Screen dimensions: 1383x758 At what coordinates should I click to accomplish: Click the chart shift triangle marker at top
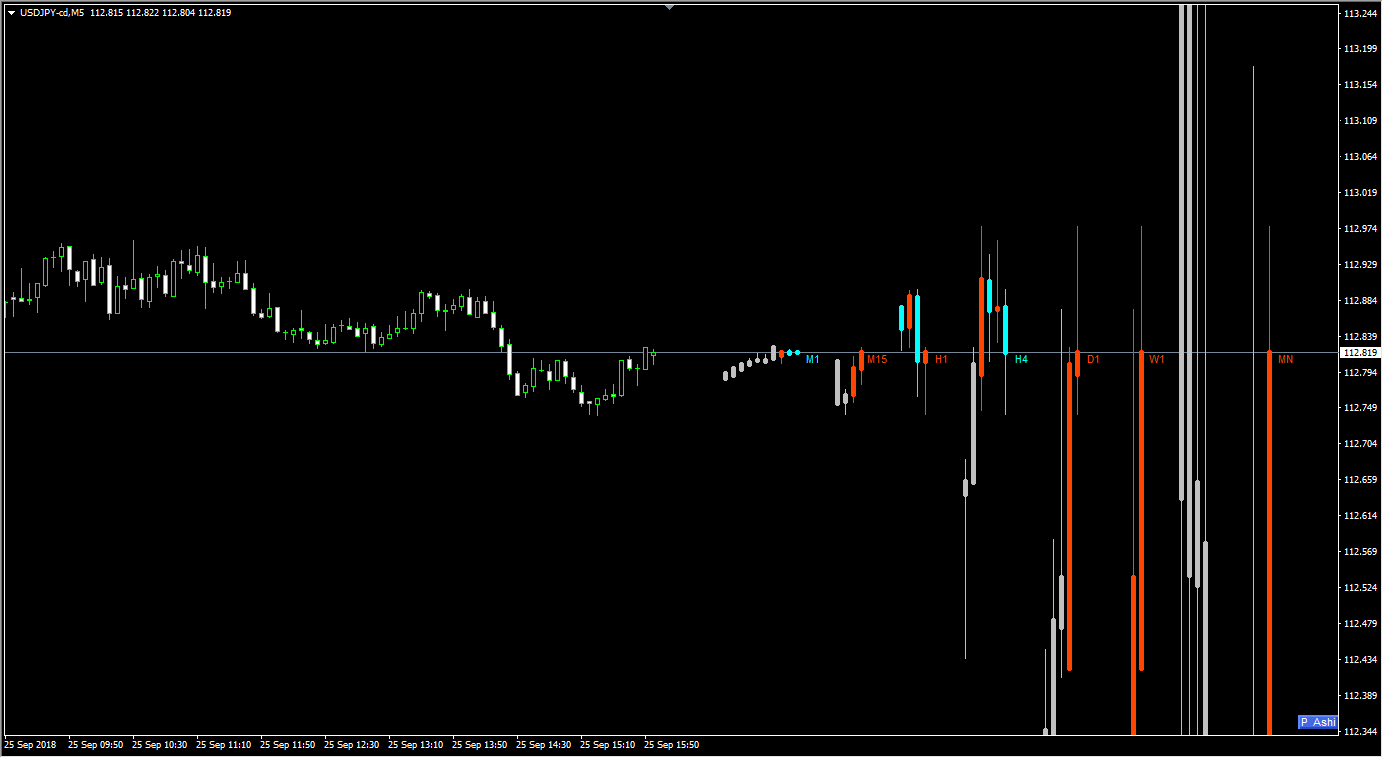[x=670, y=7]
